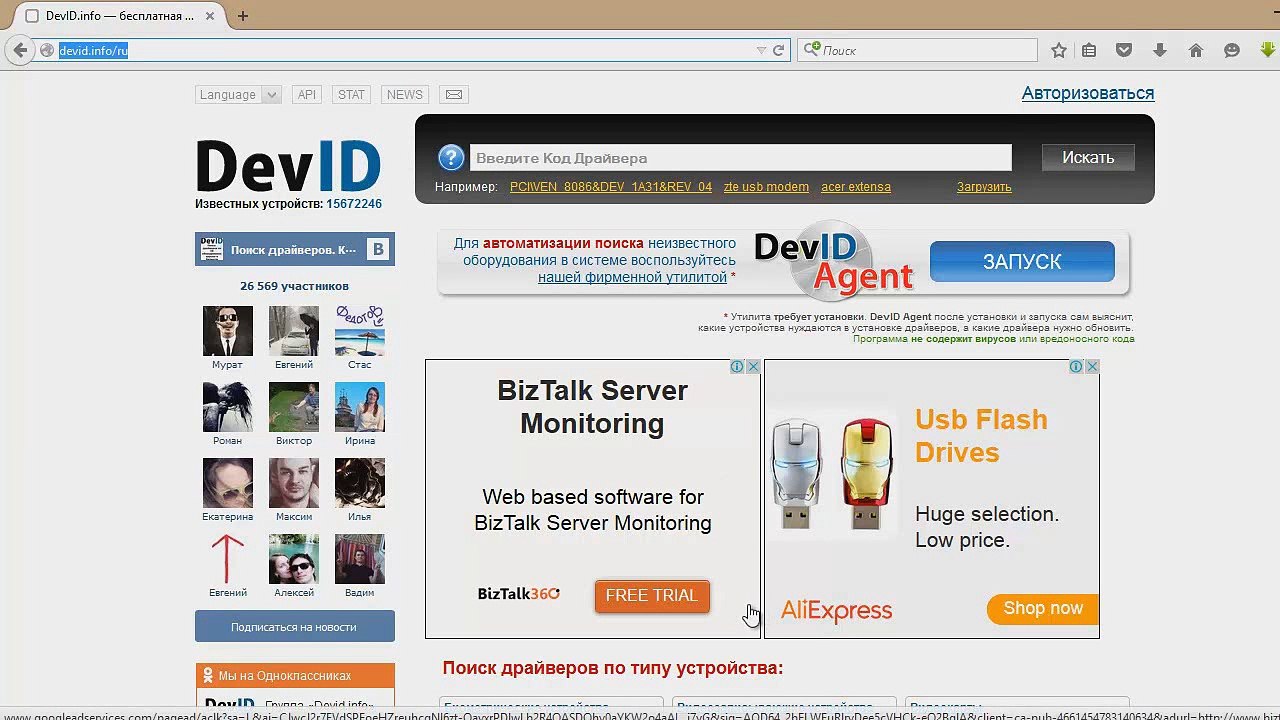Bookmark this page with the star icon
The image size is (1280, 720).
(1059, 50)
